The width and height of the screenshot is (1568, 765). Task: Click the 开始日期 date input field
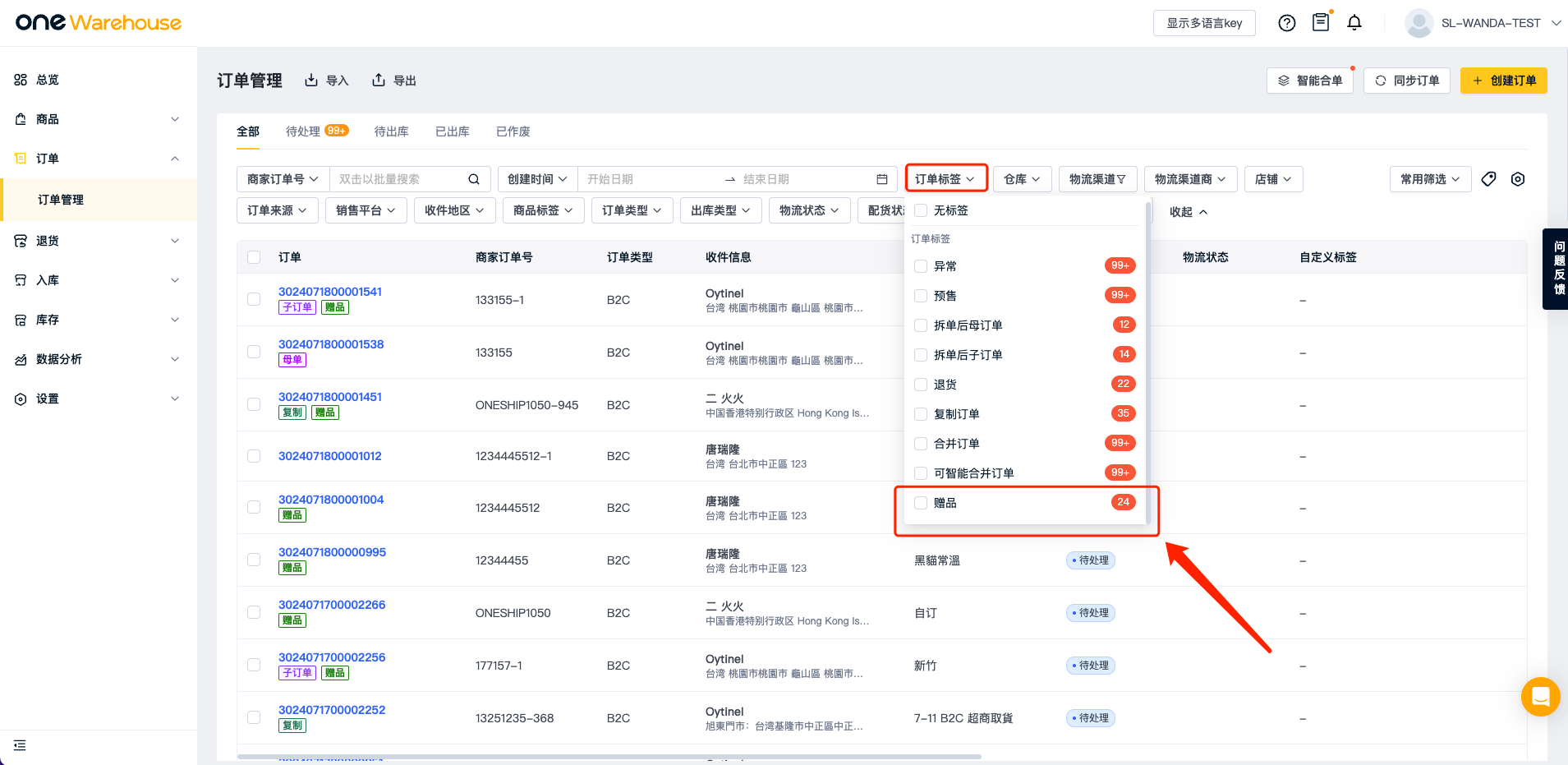(649, 179)
